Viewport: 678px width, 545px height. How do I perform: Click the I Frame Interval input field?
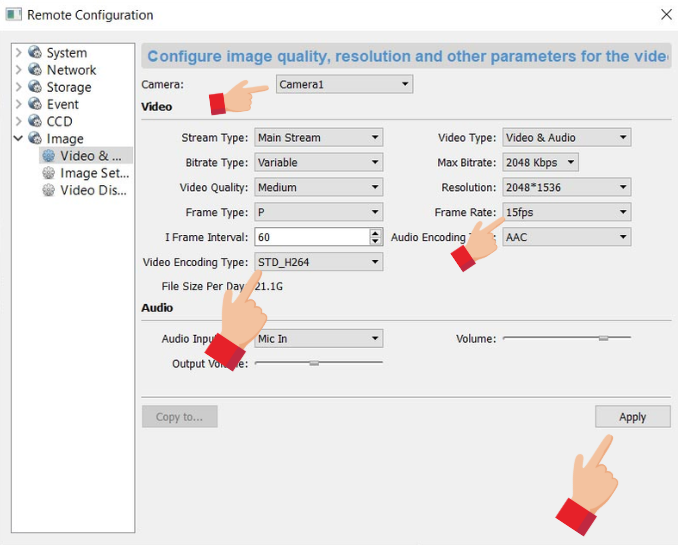tap(311, 237)
